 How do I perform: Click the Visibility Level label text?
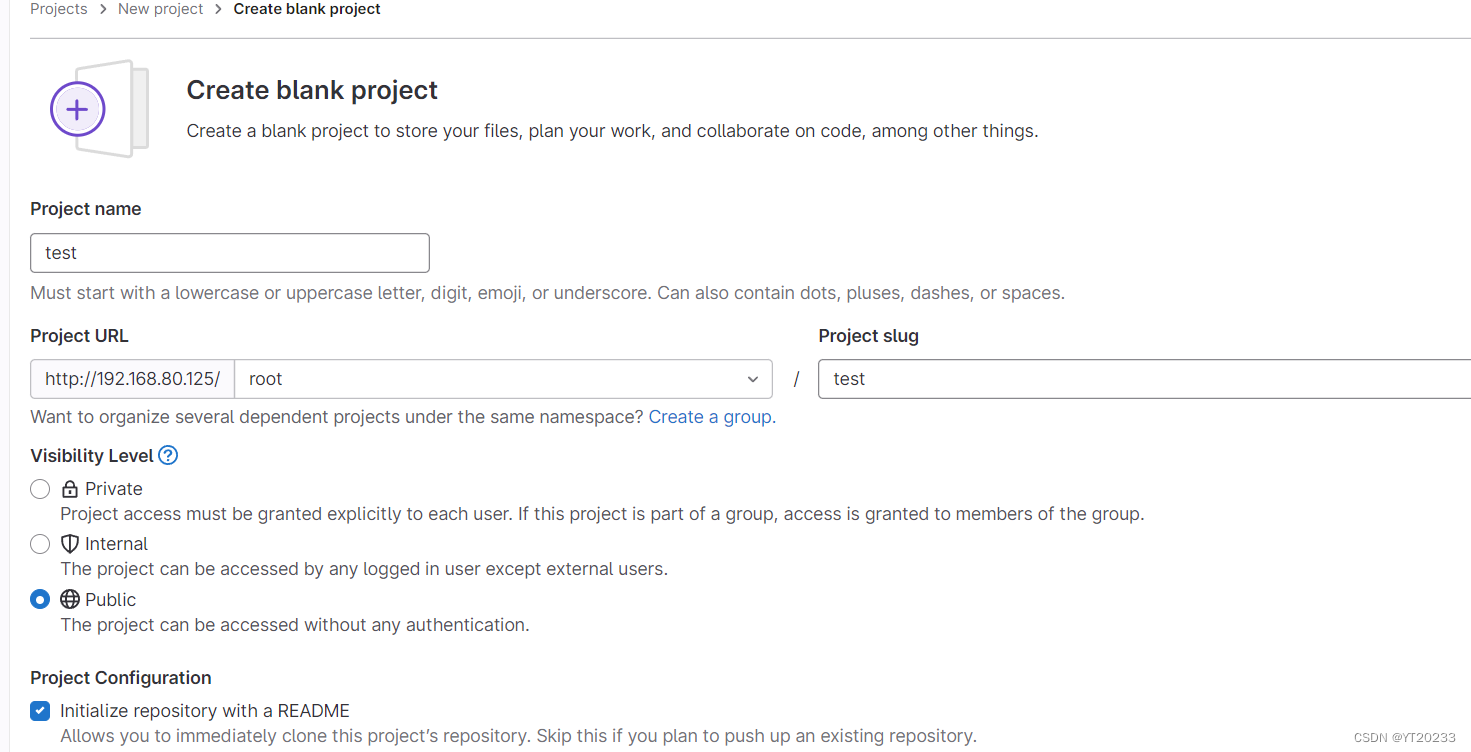pos(92,456)
